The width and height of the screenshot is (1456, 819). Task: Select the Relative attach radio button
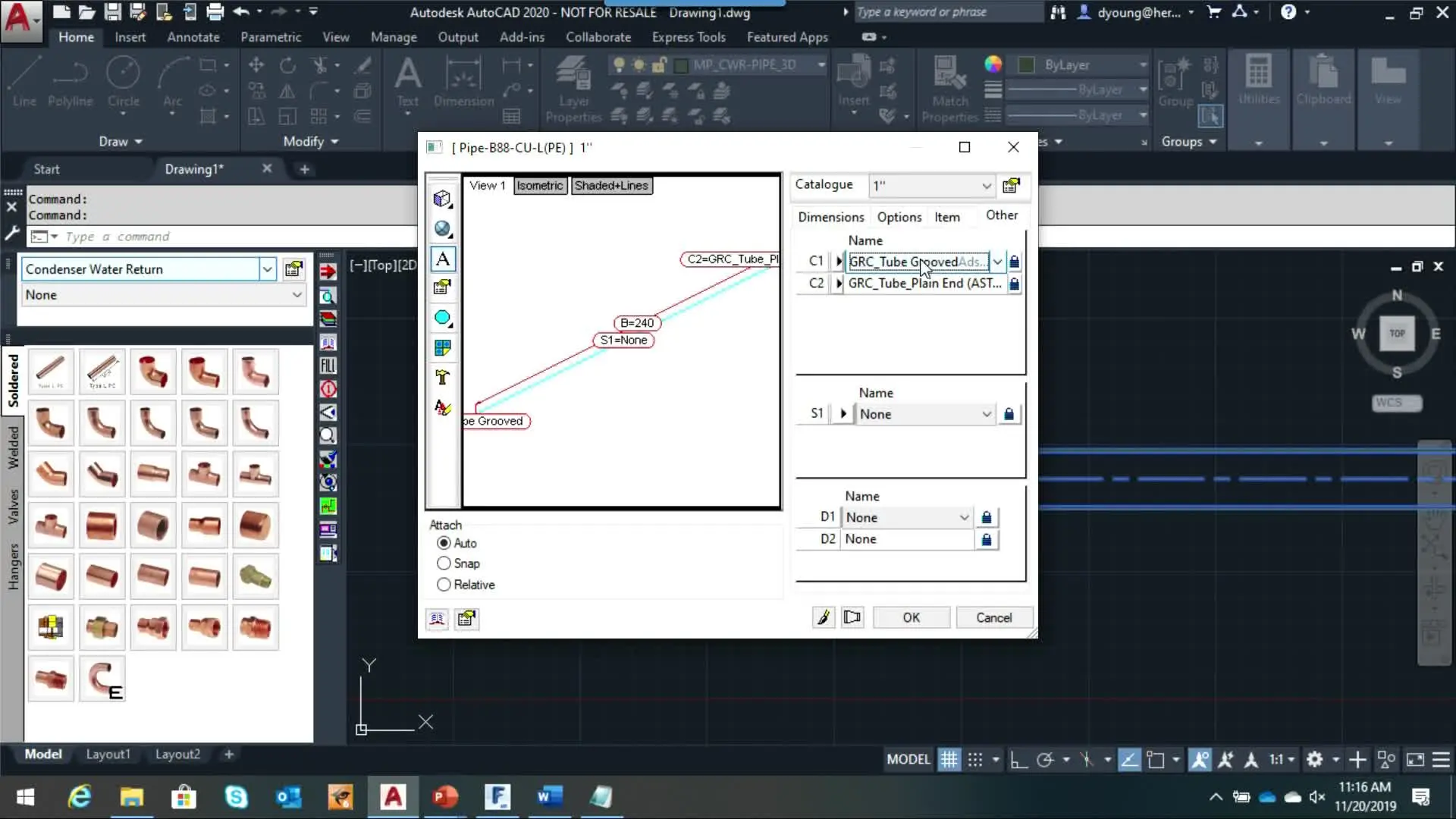(x=444, y=585)
